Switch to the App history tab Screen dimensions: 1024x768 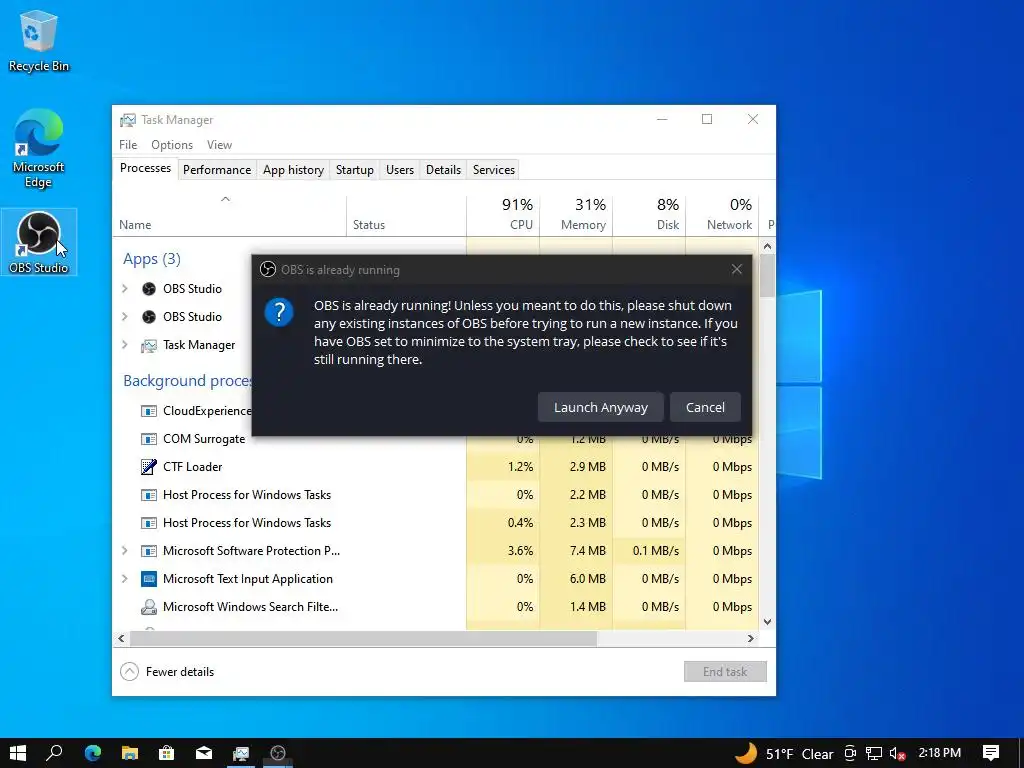(x=293, y=170)
